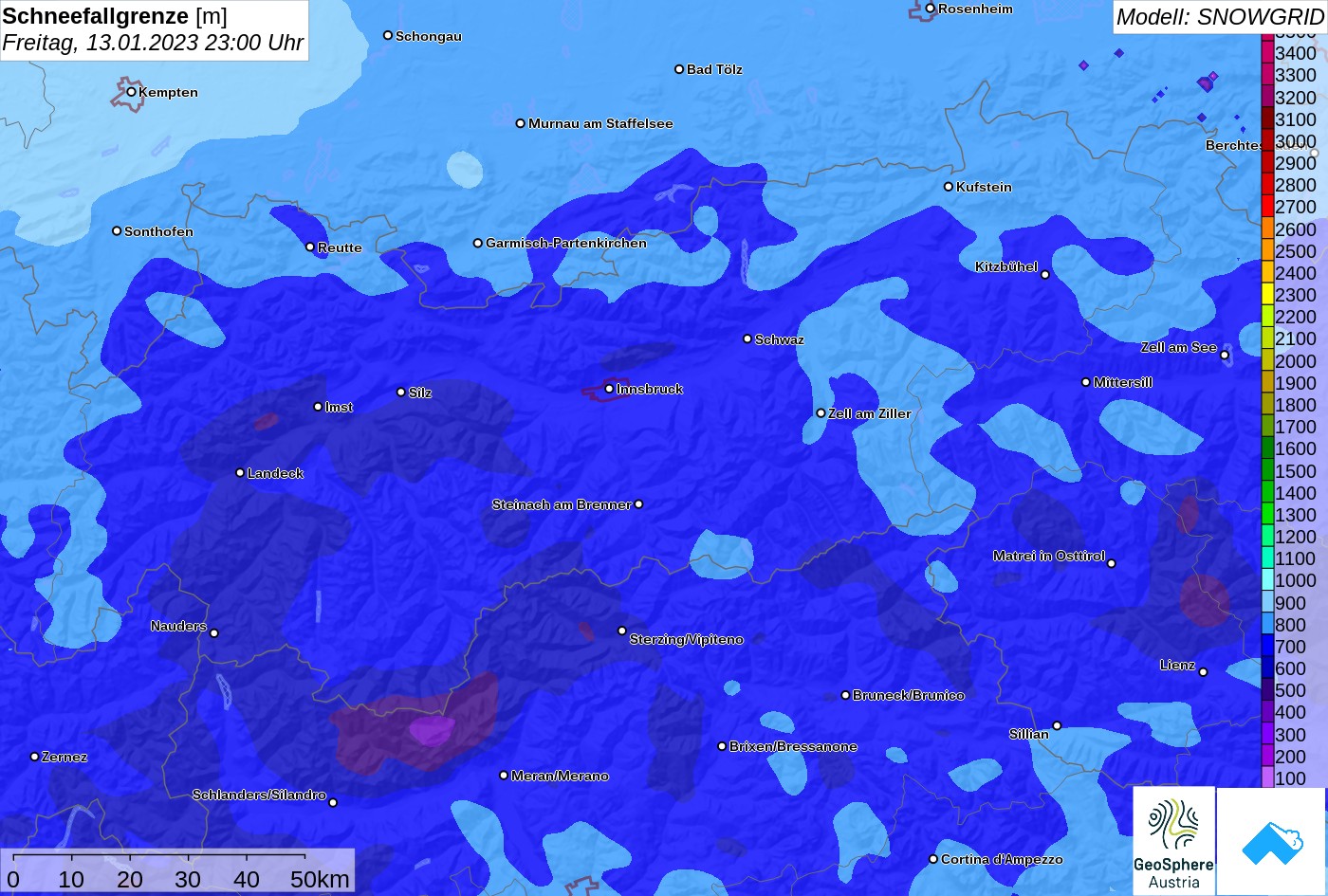Click the Schwaz marker dot
This screenshot has width=1328, height=896.
(x=747, y=338)
